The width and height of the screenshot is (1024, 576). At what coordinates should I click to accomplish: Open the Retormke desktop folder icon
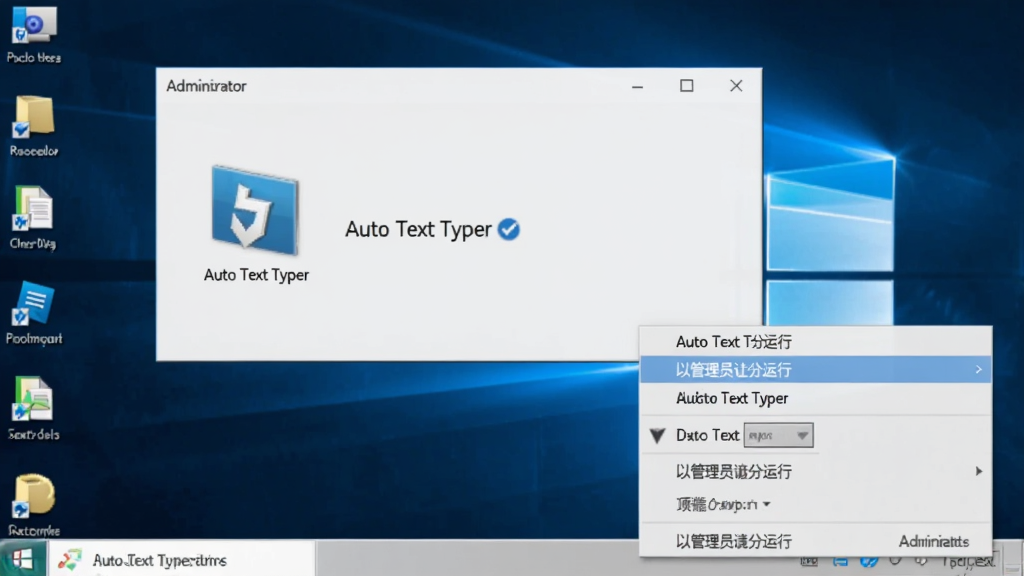(34, 504)
